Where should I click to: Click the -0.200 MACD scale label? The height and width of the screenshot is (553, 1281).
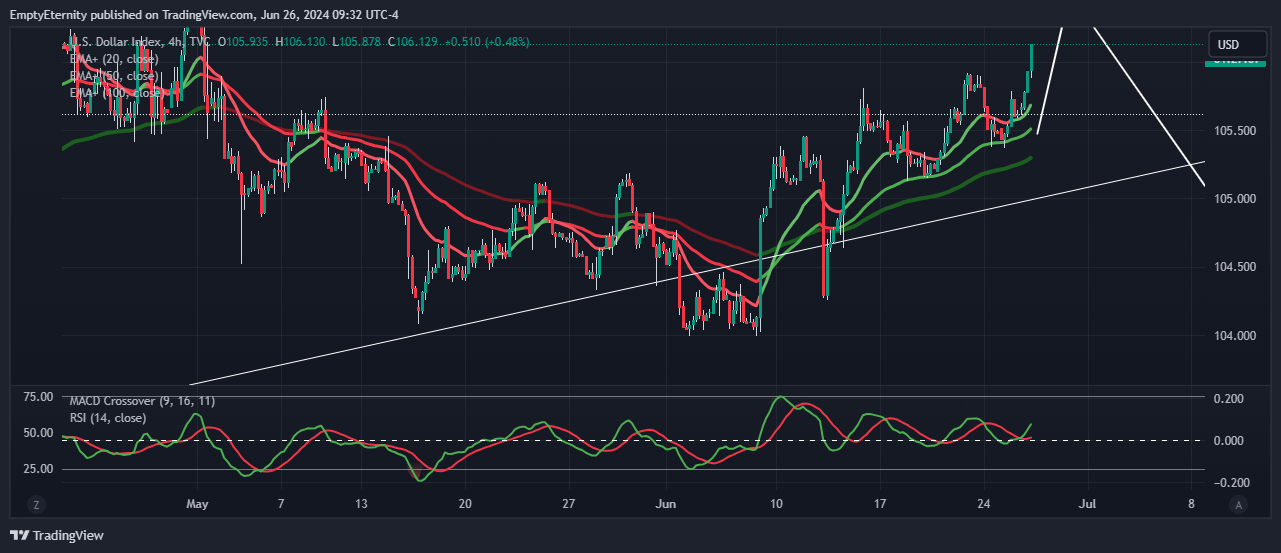point(1230,483)
